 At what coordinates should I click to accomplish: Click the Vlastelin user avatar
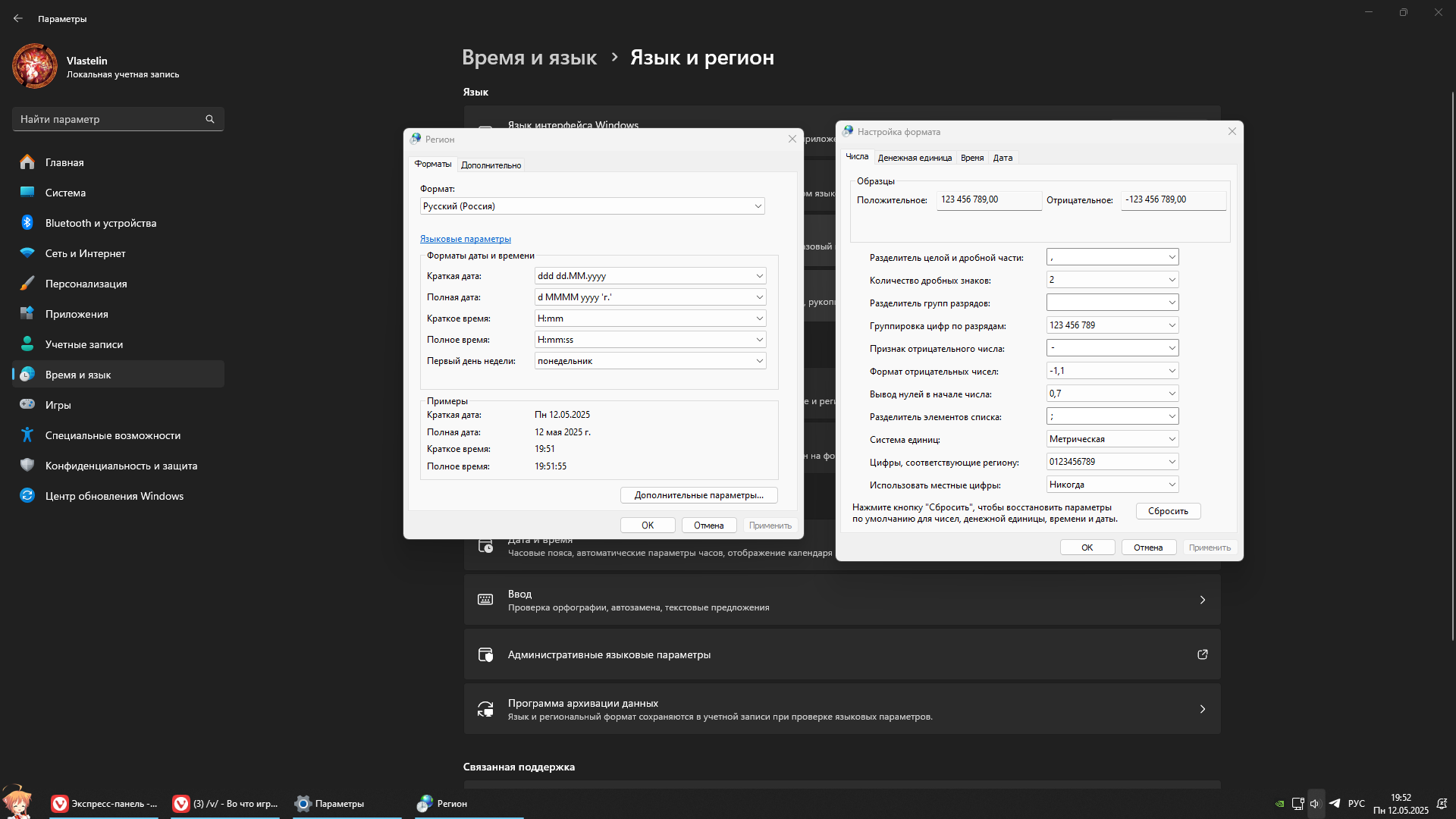tap(35, 66)
